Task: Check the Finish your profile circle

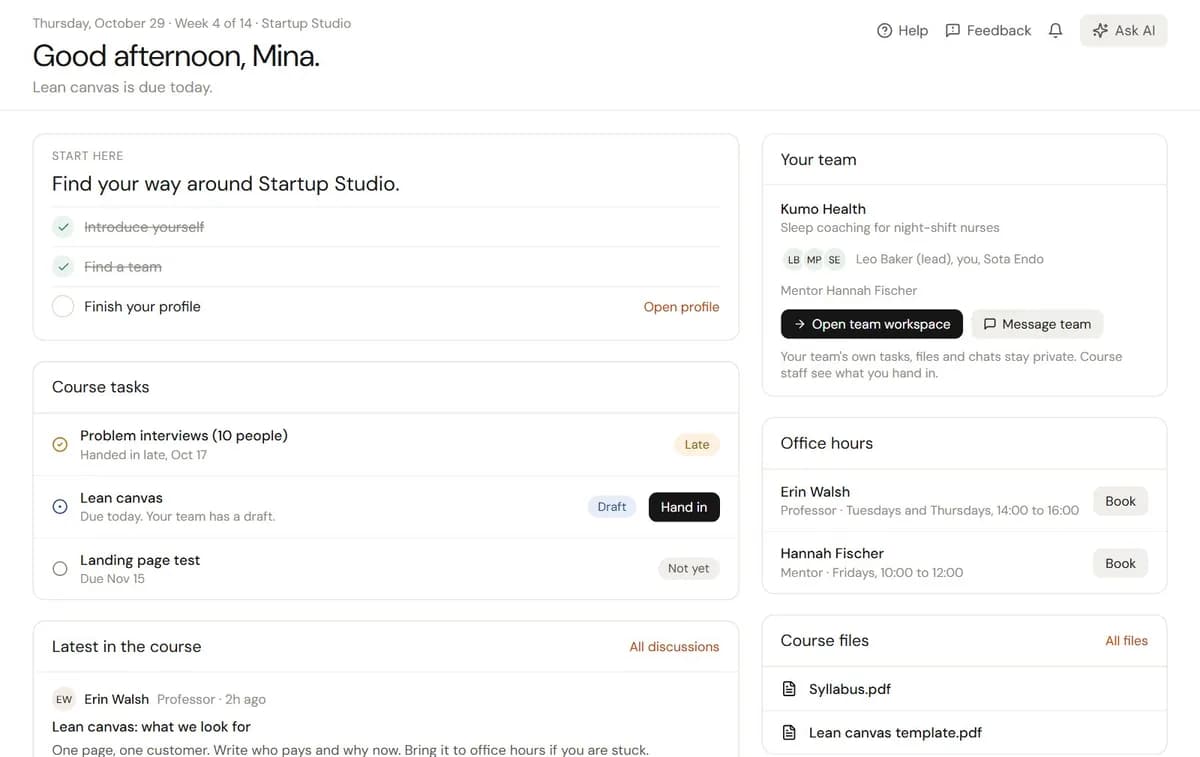Action: tap(63, 306)
